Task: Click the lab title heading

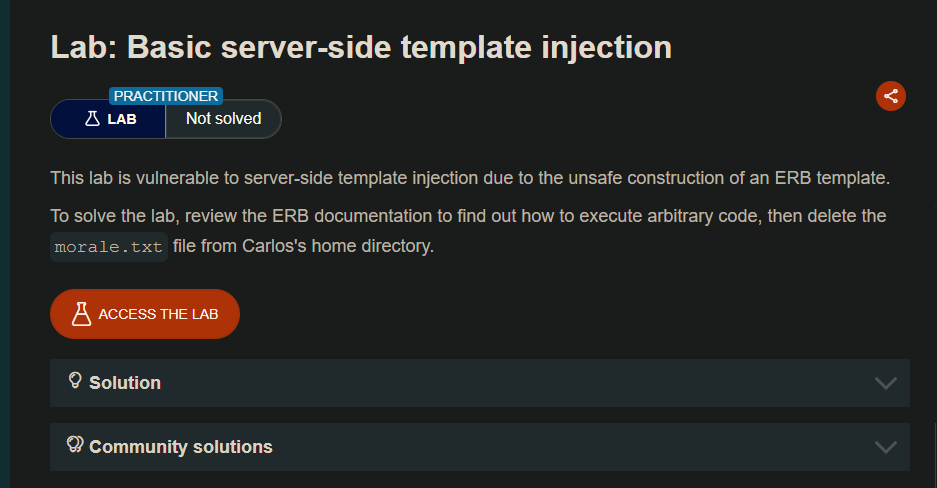Action: coord(361,47)
